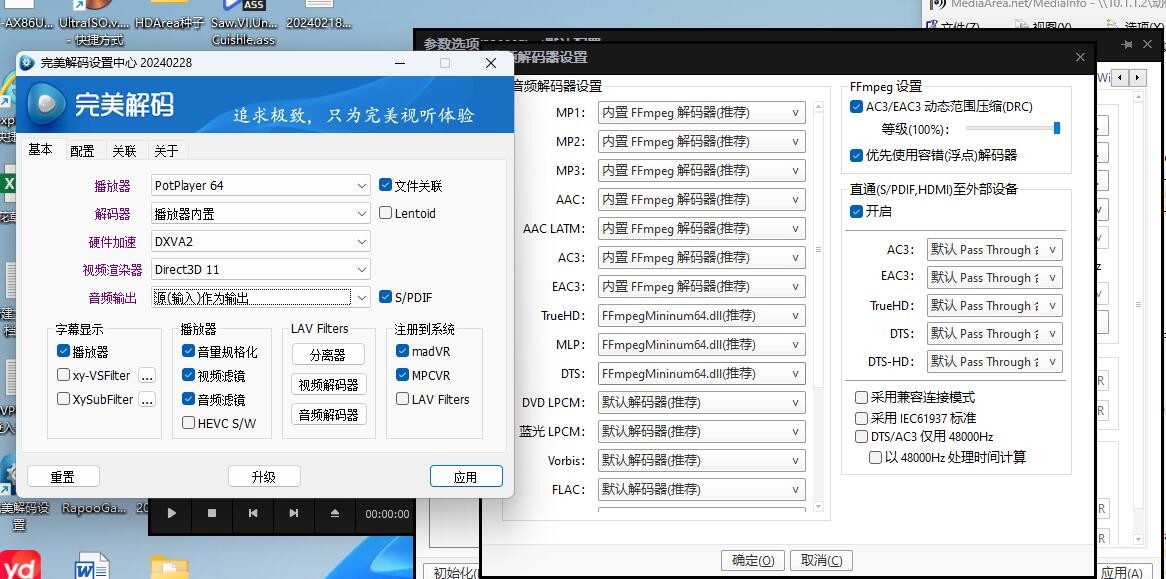Expand the 播放器 PotPlayer 64 dropdown
This screenshot has height=579, width=1166.
(361, 186)
